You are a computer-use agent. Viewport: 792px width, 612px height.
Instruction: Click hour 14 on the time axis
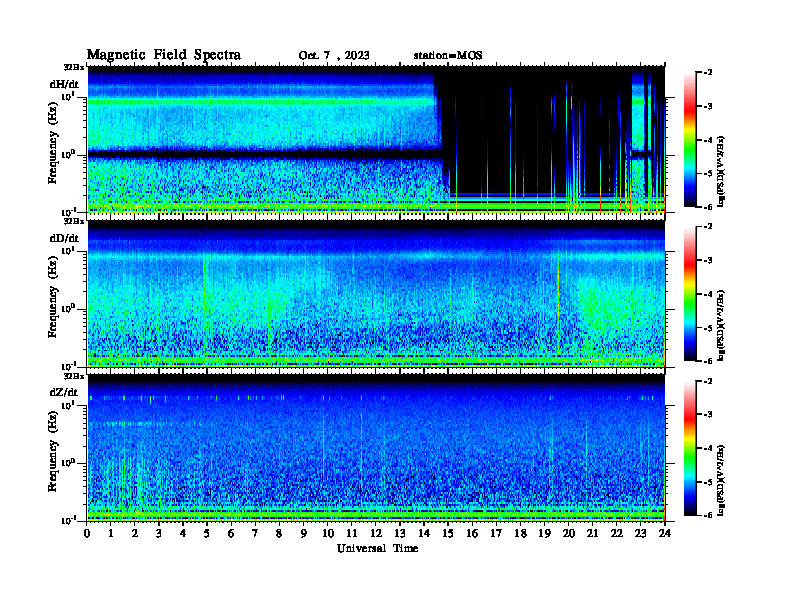[424, 533]
